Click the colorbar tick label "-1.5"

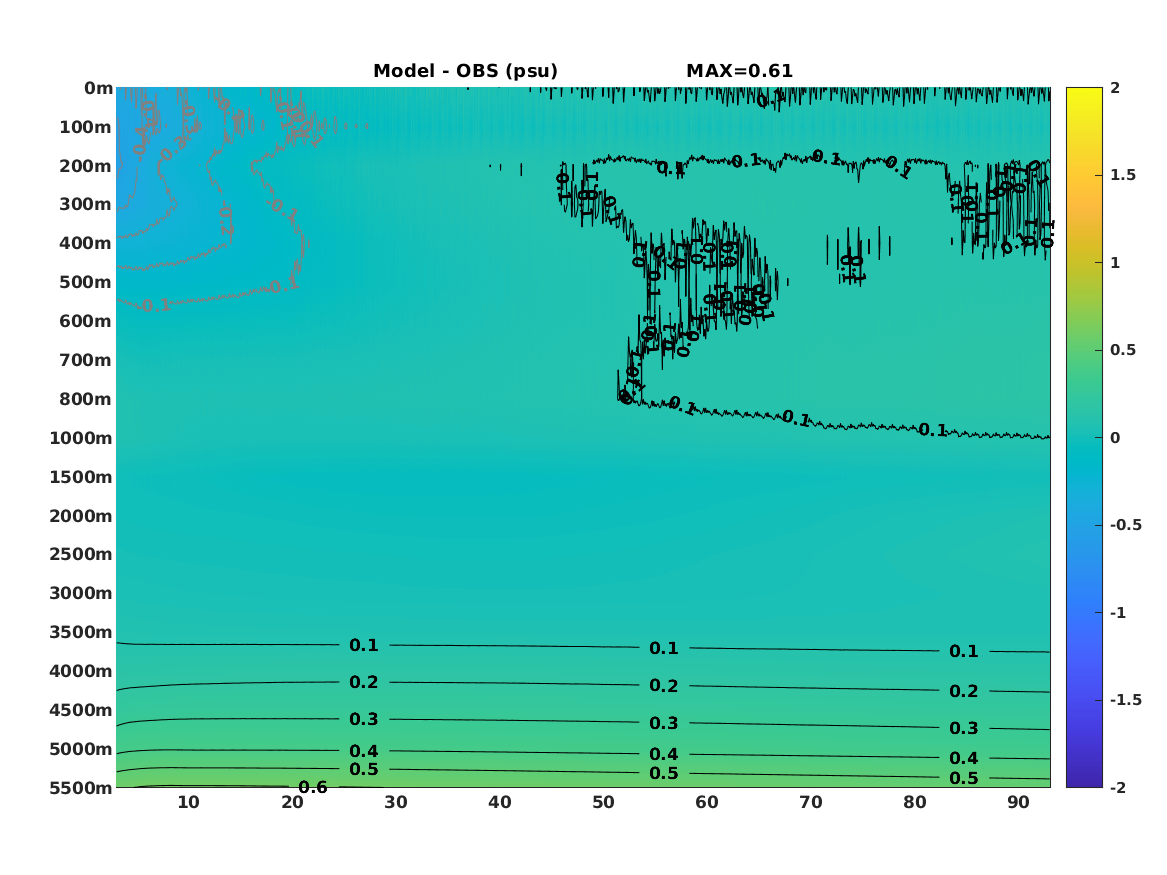(x=1125, y=700)
